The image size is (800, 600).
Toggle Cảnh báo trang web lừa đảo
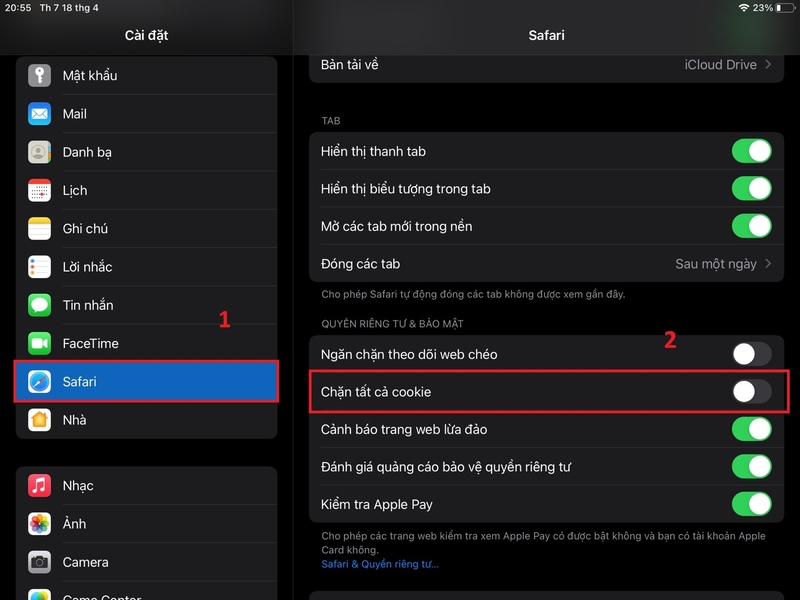[x=752, y=429]
